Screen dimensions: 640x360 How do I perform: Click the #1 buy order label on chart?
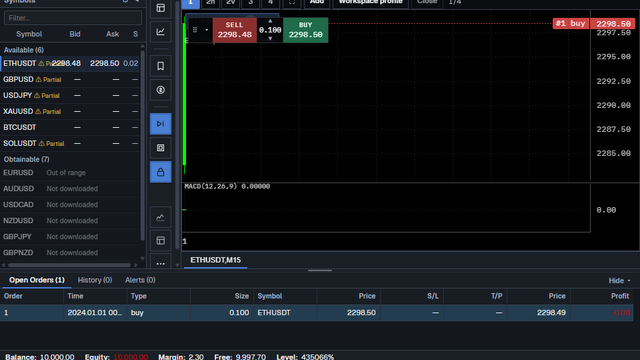[571, 24]
